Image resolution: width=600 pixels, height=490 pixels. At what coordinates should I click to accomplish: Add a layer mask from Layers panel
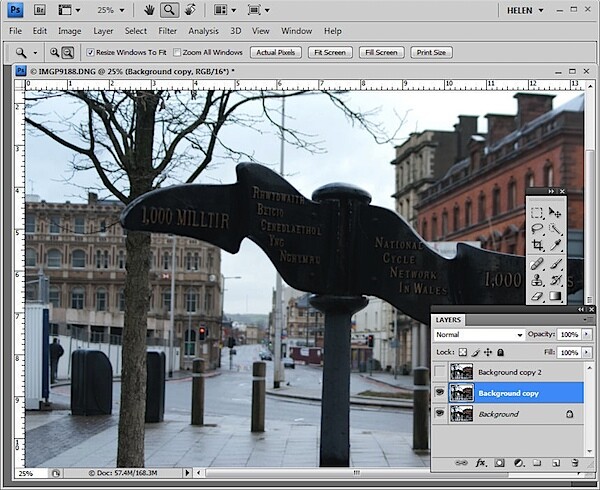(x=499, y=463)
